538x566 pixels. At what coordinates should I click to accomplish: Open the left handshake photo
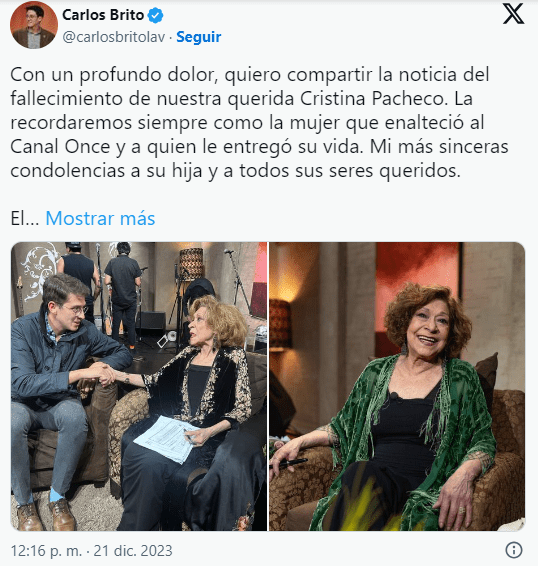(139, 386)
